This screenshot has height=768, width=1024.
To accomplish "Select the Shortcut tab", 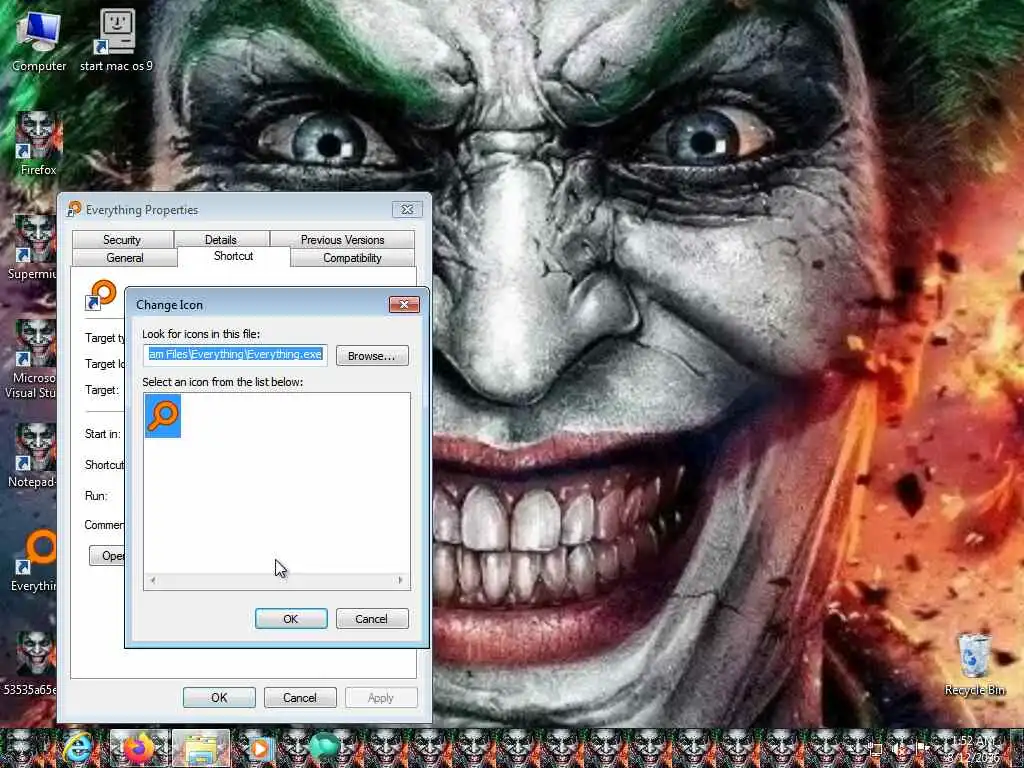I will coord(233,256).
